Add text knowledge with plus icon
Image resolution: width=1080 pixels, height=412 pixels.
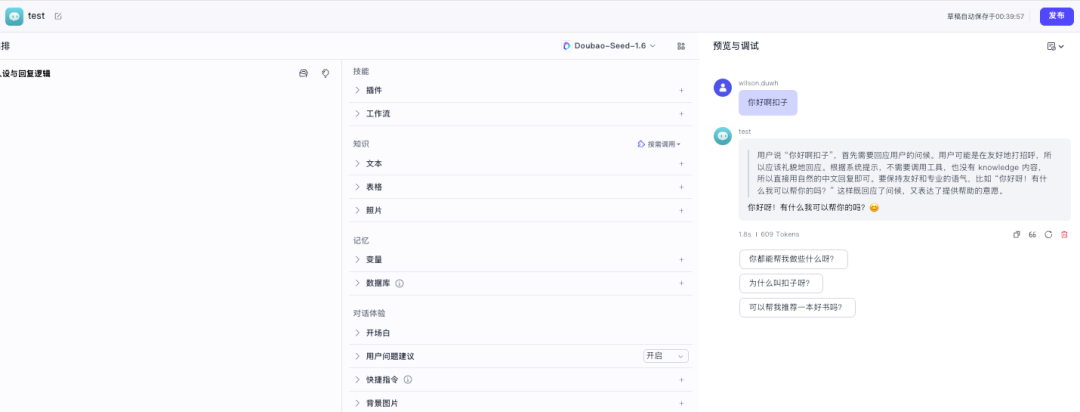681,163
